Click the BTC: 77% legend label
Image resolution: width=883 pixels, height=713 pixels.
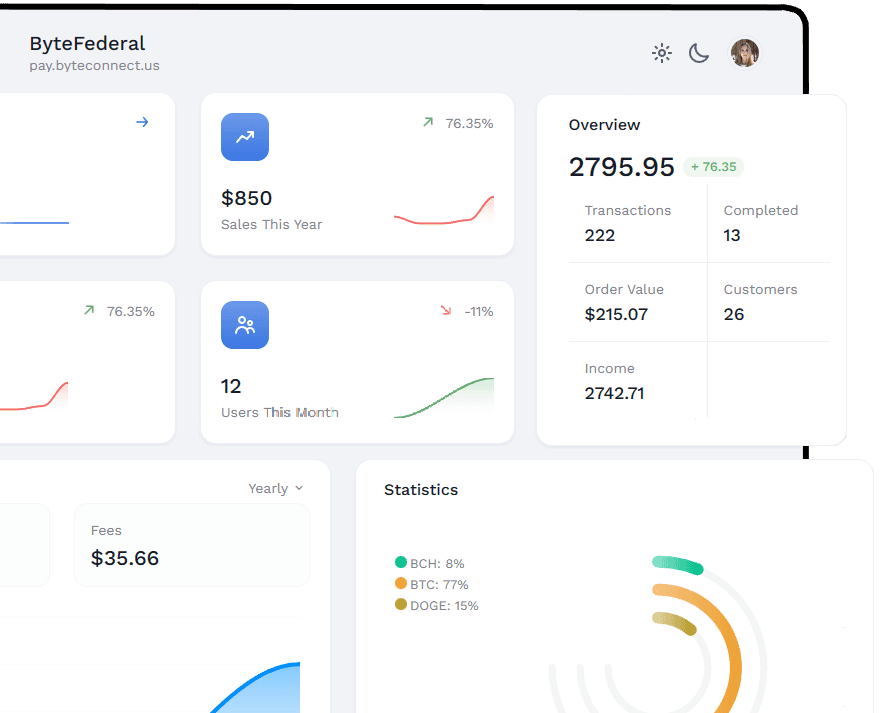(x=439, y=585)
